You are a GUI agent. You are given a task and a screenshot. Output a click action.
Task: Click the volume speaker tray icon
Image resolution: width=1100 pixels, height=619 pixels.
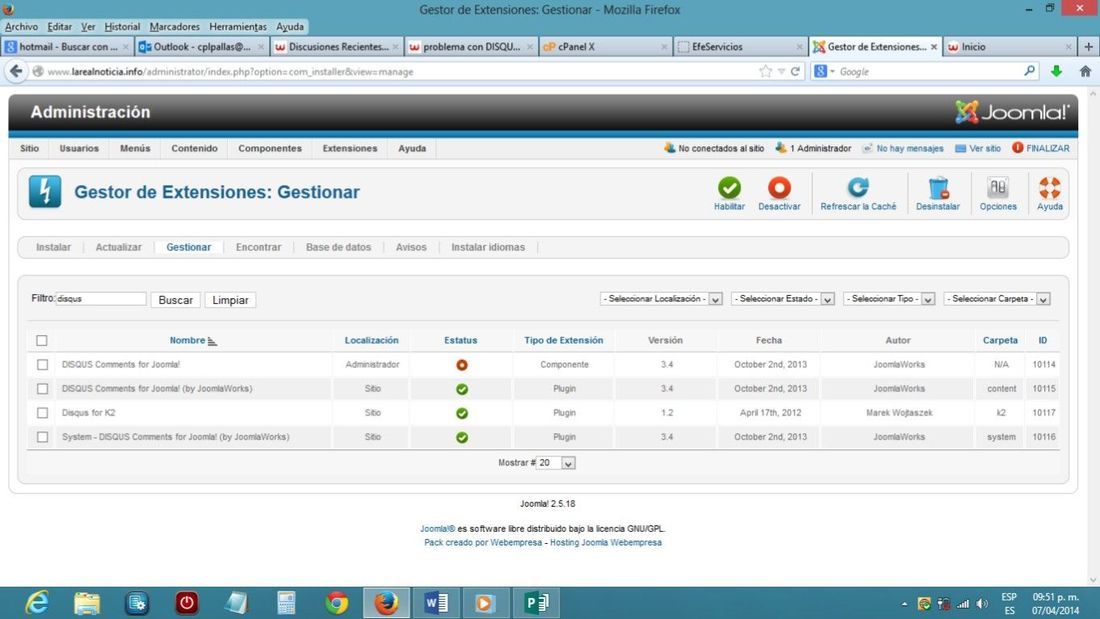982,604
